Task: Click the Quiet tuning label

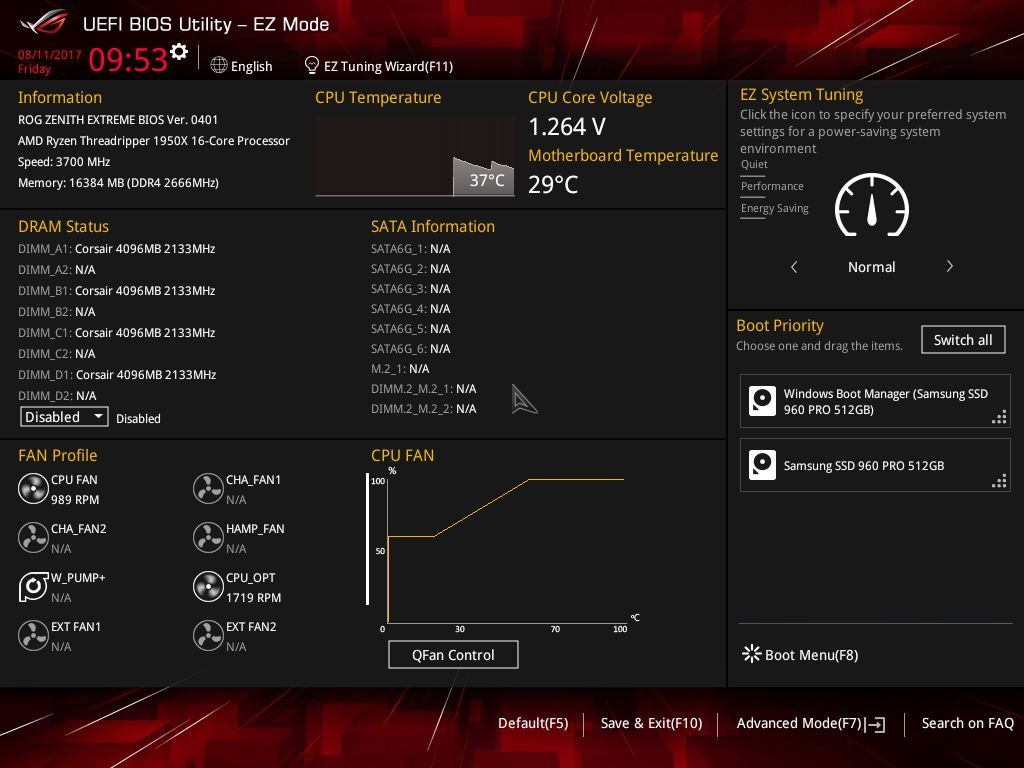Action: click(x=754, y=164)
